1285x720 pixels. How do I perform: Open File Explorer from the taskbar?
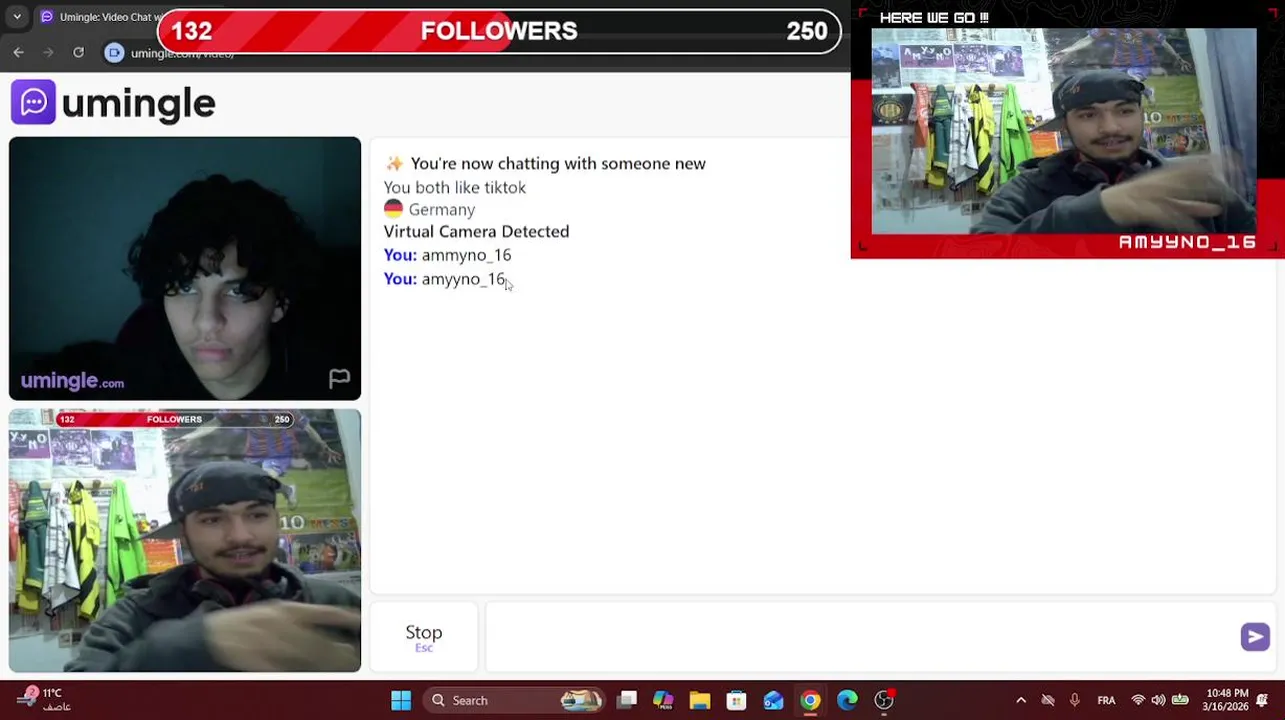700,700
